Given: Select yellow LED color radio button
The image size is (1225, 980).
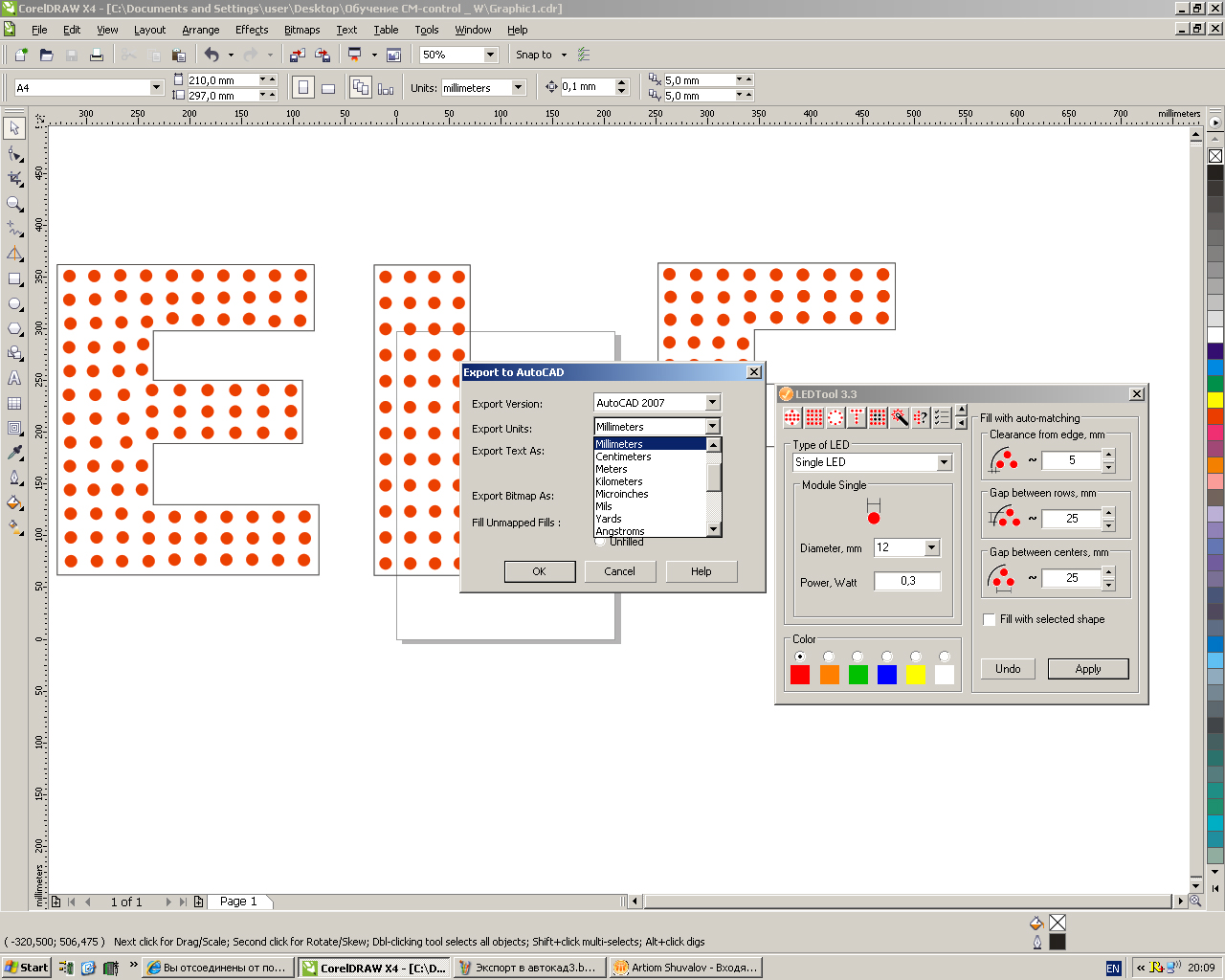Looking at the screenshot, I should pyautogui.click(x=916, y=657).
